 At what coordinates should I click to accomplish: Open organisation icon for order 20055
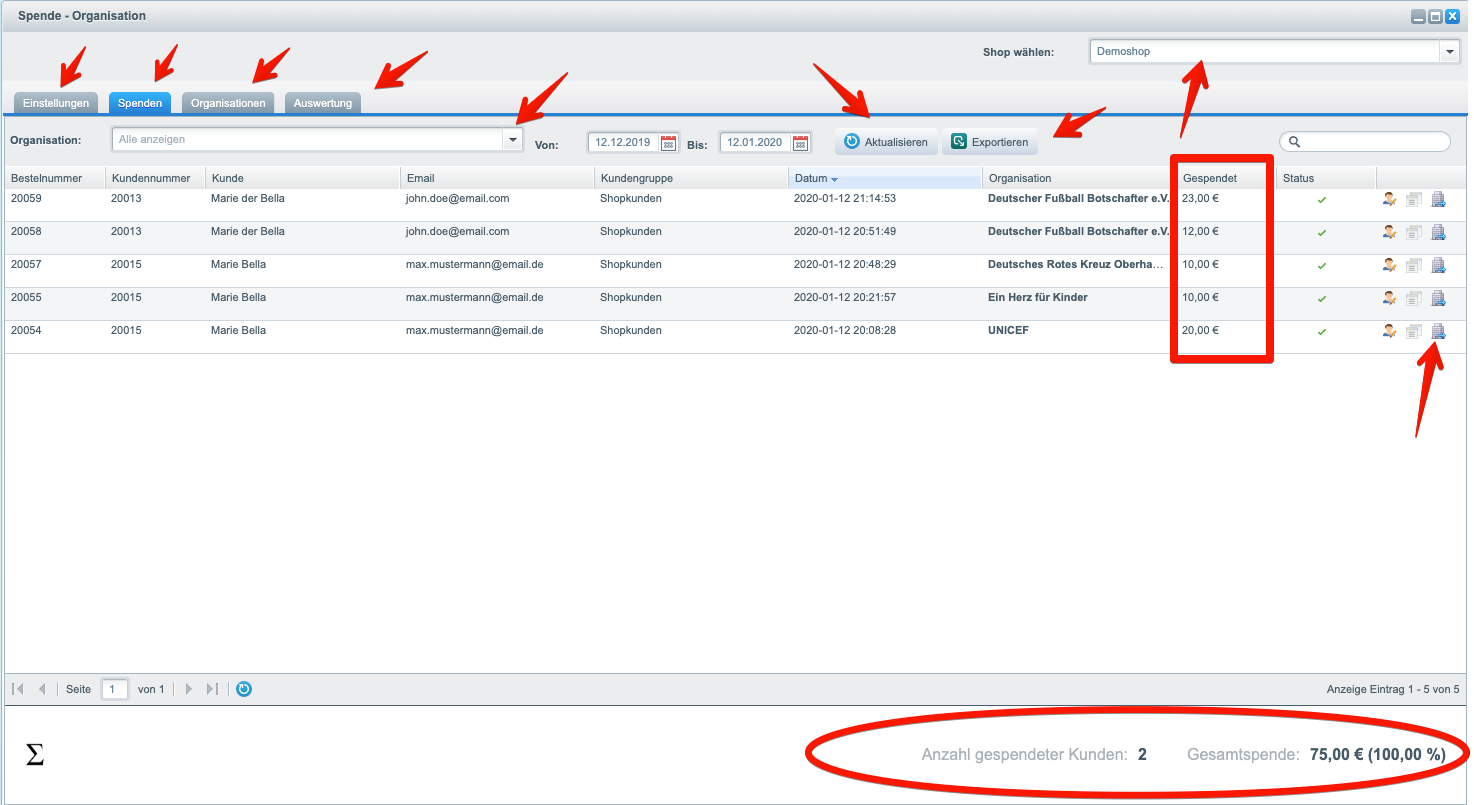1438,299
